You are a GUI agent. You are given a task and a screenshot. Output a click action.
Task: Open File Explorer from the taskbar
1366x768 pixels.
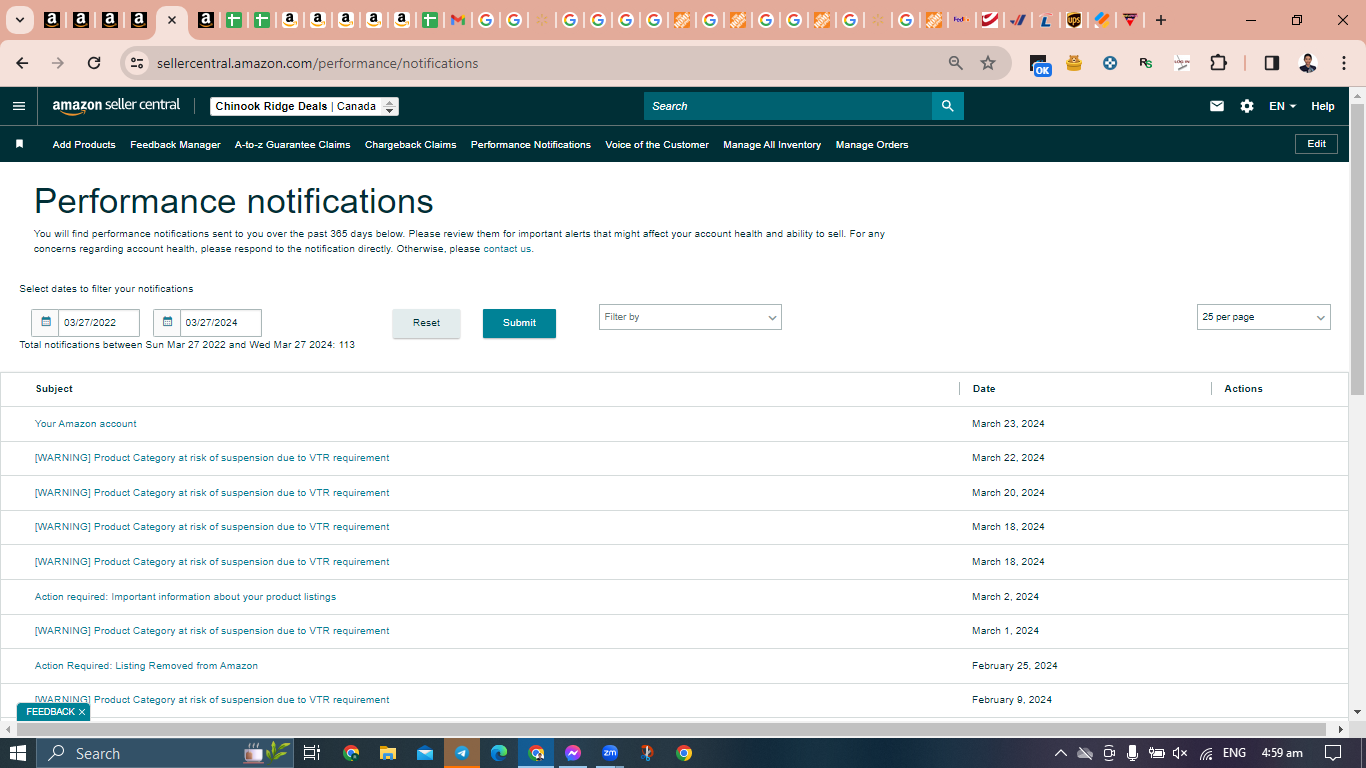[387, 753]
